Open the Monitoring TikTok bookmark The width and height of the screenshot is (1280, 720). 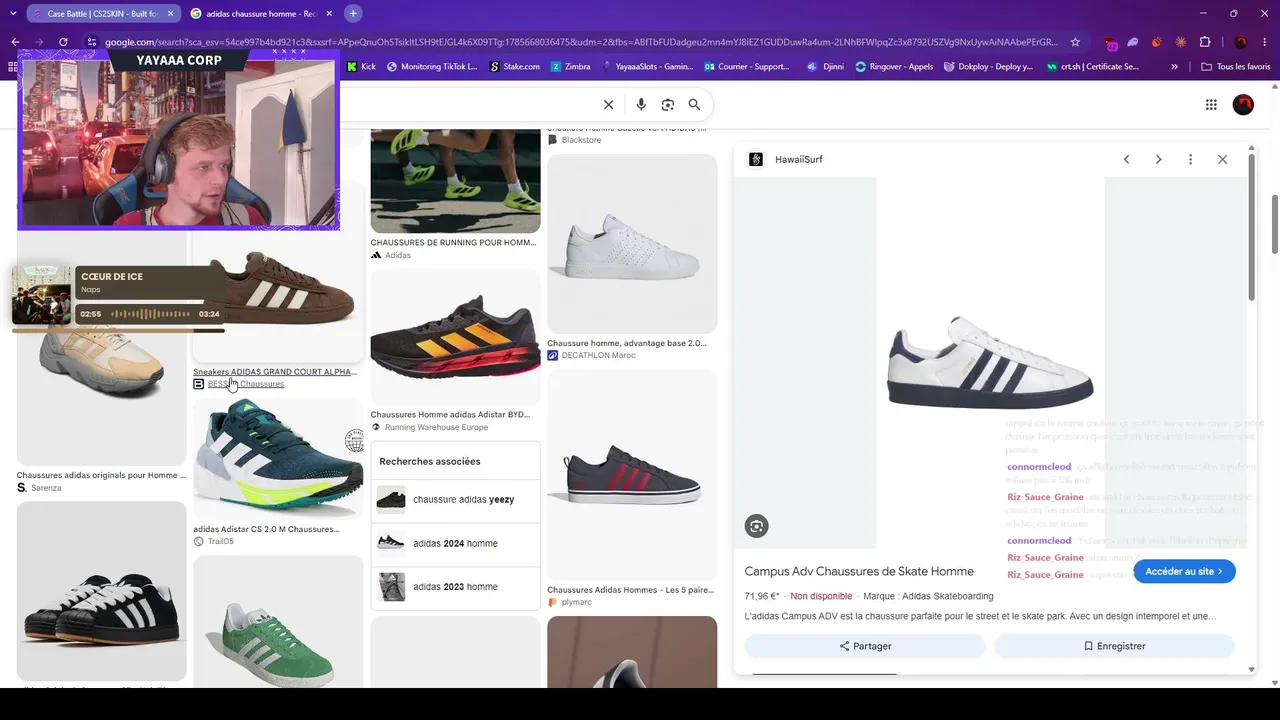432,67
